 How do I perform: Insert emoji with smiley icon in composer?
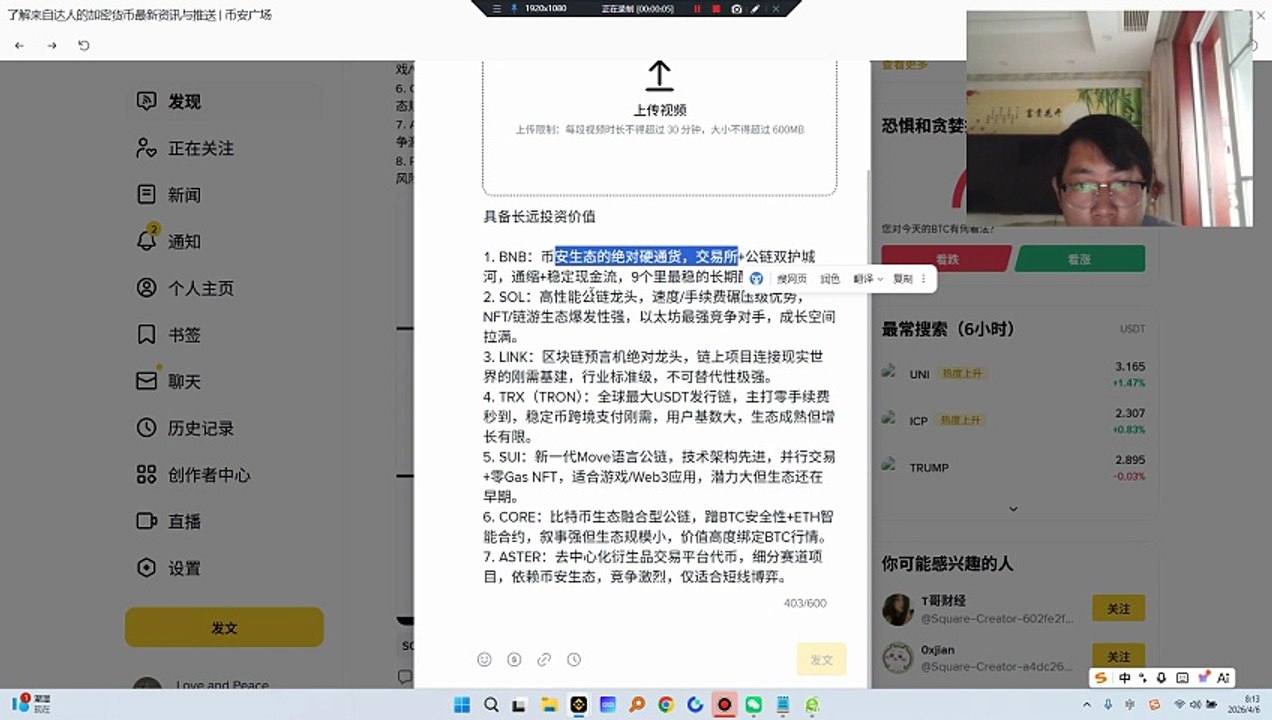tap(485, 659)
